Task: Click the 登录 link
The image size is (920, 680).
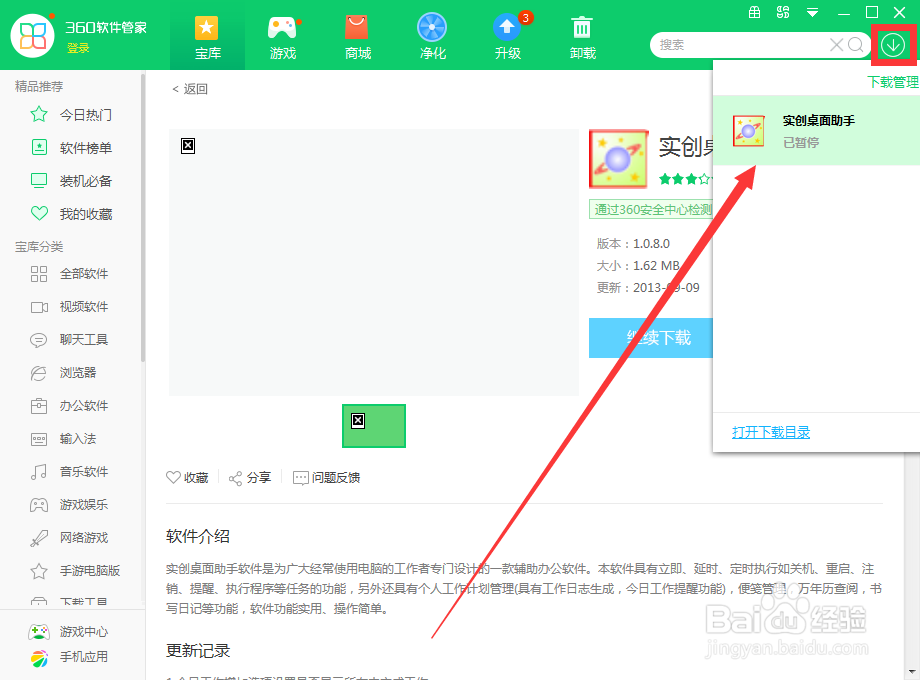Action: coord(78,48)
